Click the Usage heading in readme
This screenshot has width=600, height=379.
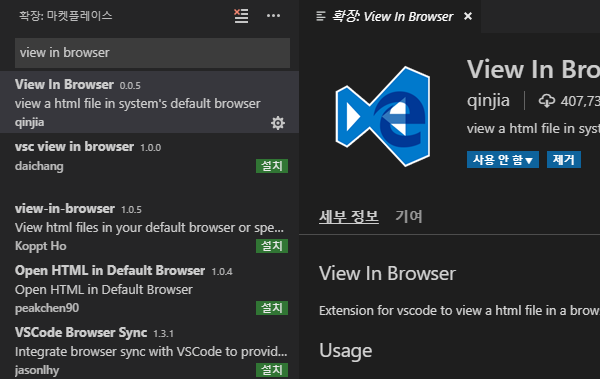346,351
